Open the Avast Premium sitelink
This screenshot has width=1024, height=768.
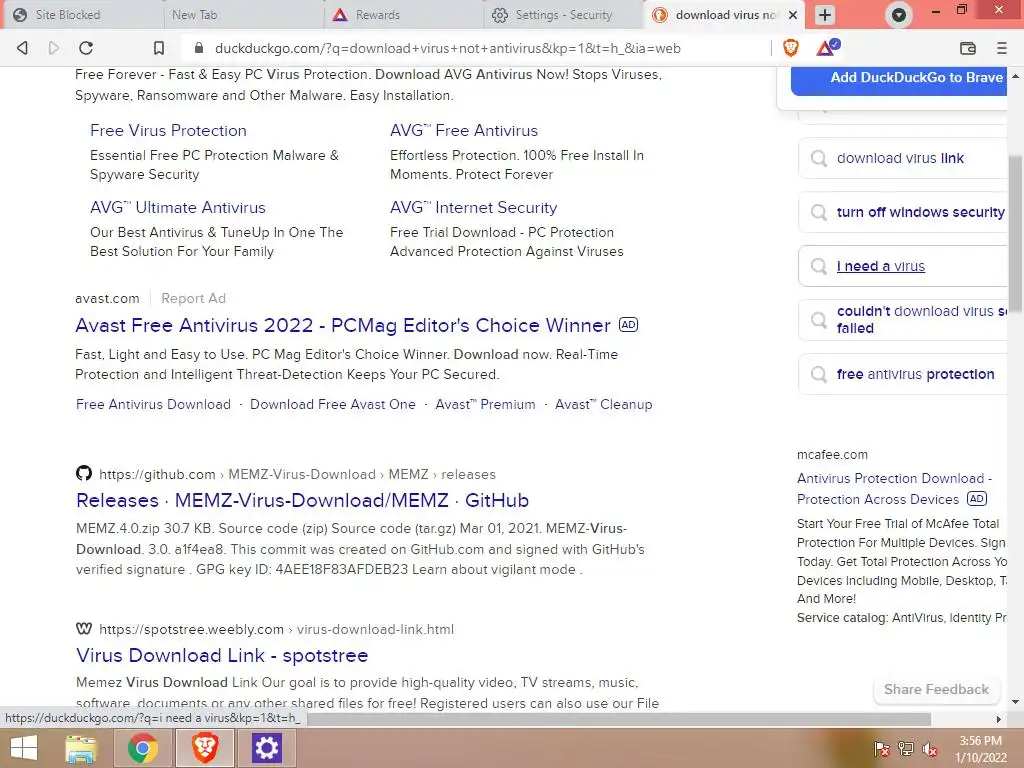pyautogui.click(x=485, y=404)
